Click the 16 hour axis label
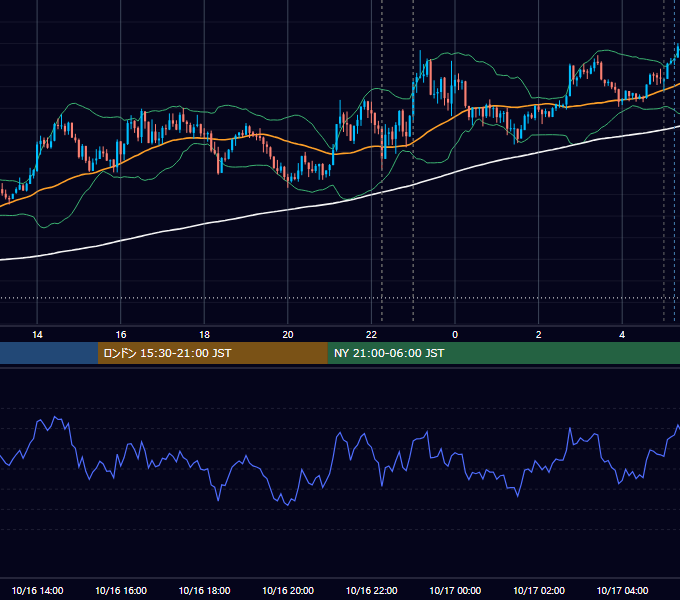The width and height of the screenshot is (680, 600). (121, 335)
